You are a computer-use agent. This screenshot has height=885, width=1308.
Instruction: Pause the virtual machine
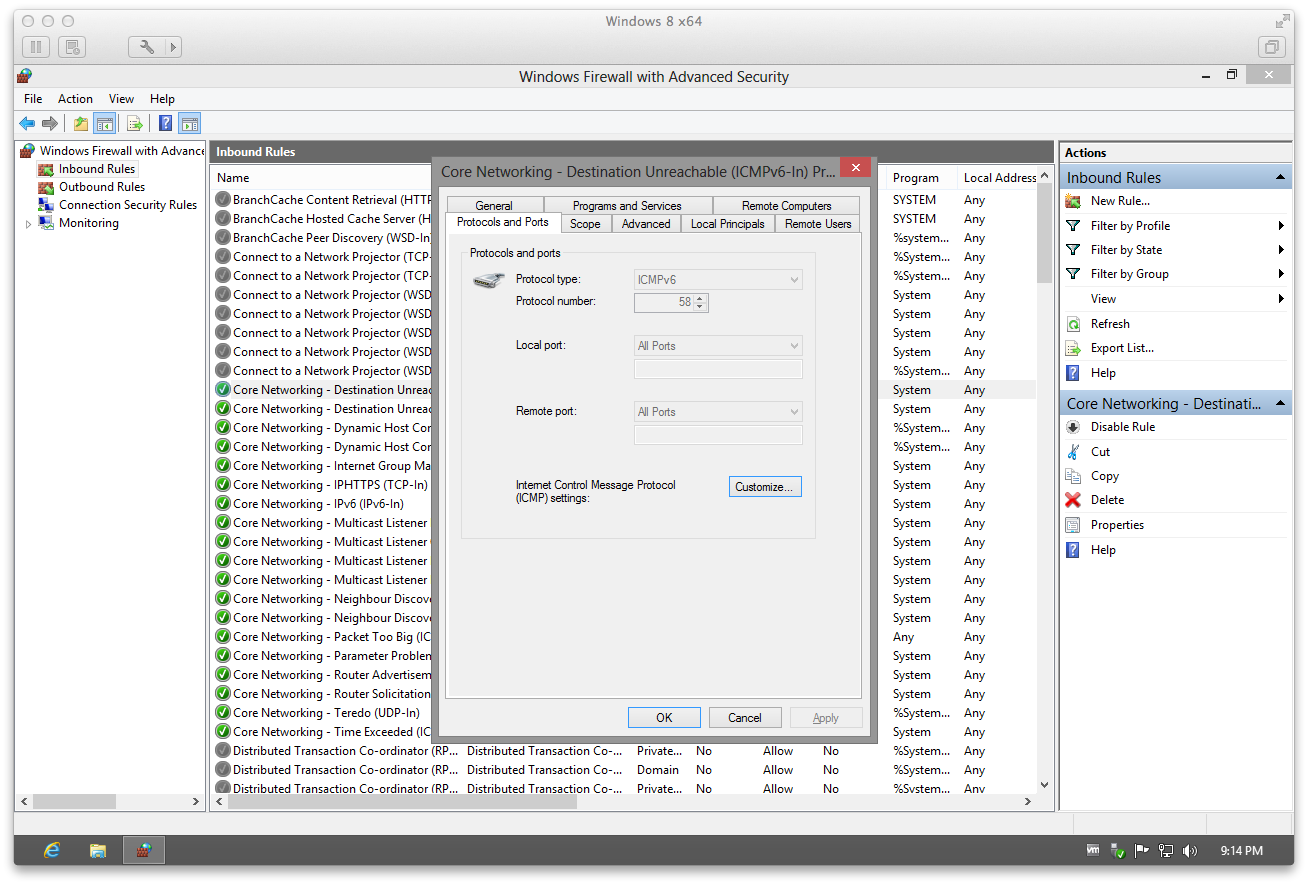pos(36,46)
